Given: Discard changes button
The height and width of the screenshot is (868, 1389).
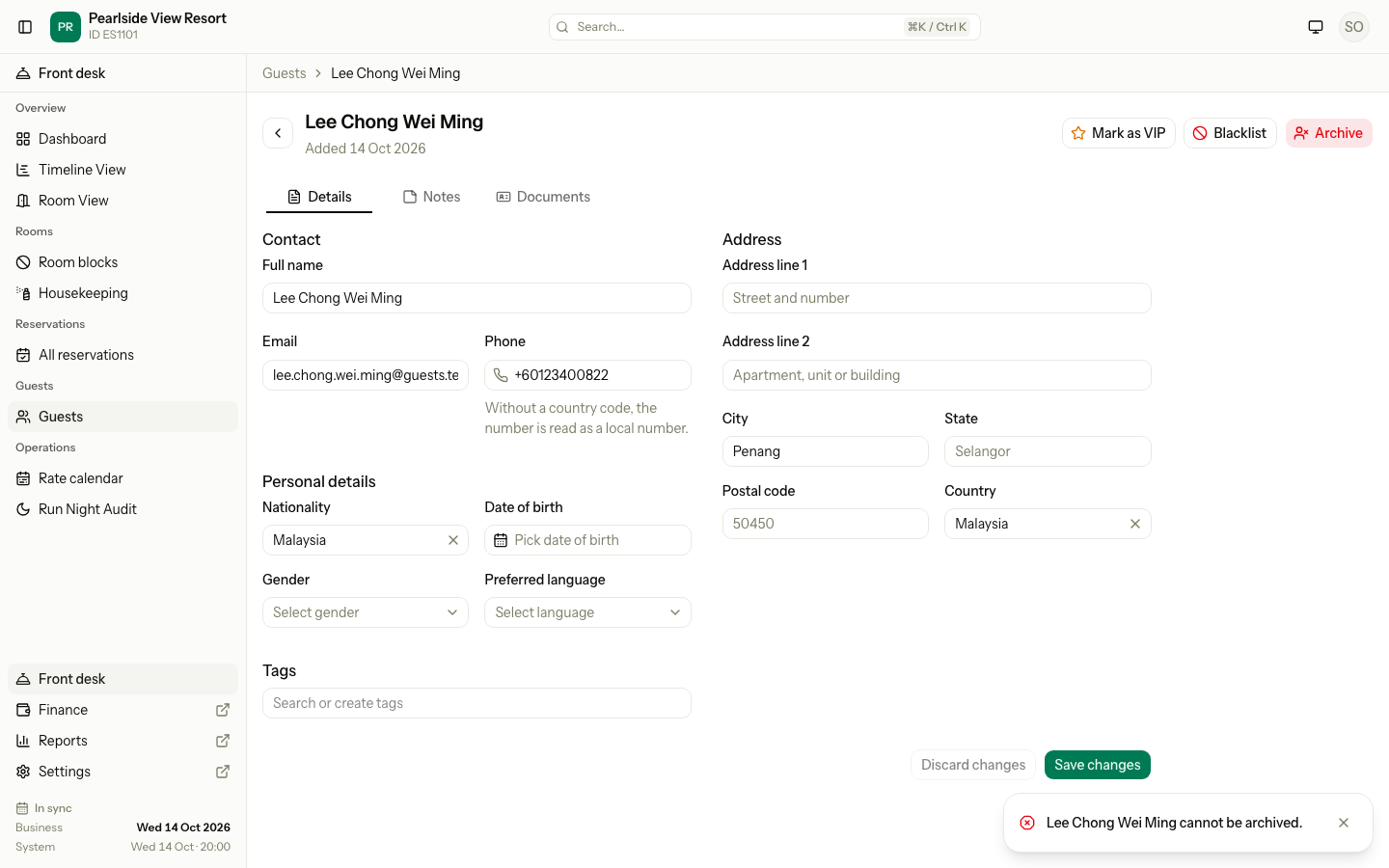Looking at the screenshot, I should coord(973,765).
